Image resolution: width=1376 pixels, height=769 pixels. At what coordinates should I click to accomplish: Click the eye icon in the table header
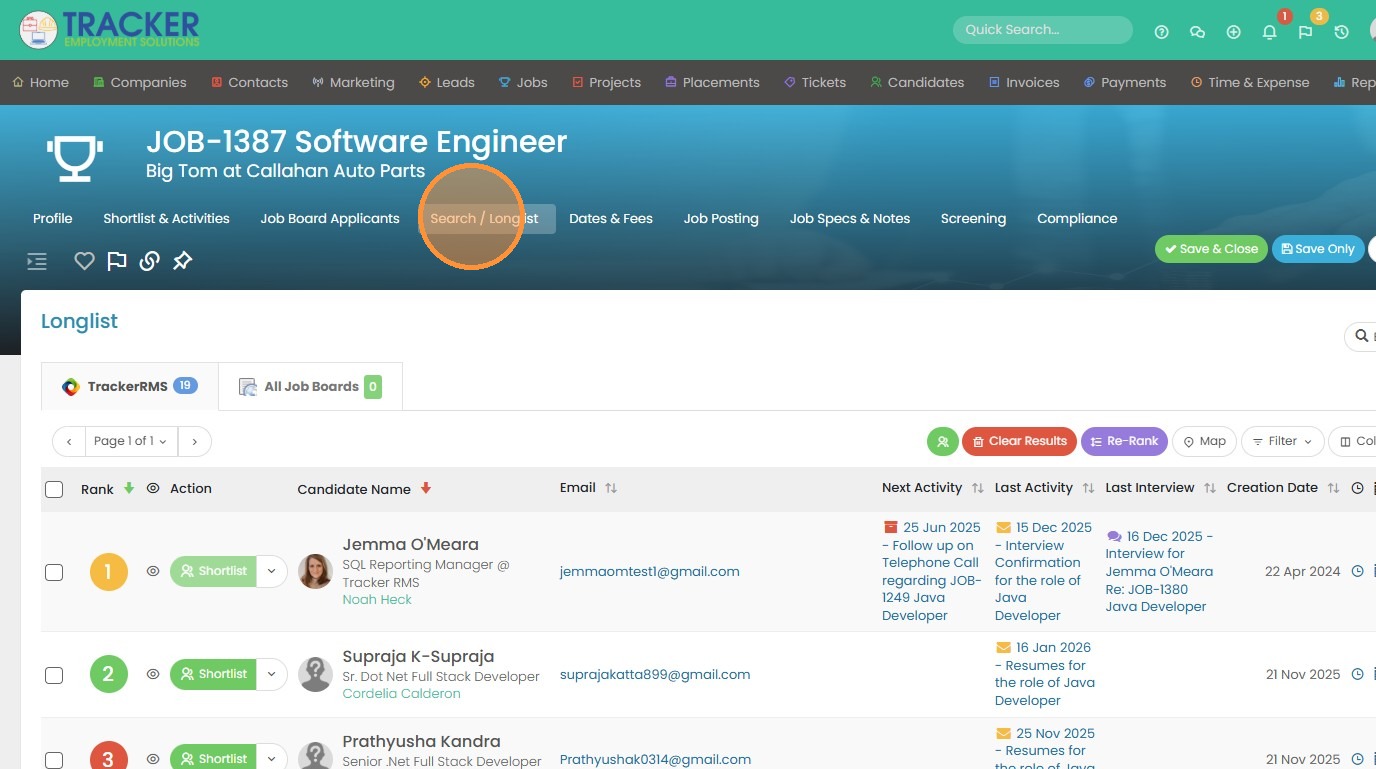tap(153, 488)
